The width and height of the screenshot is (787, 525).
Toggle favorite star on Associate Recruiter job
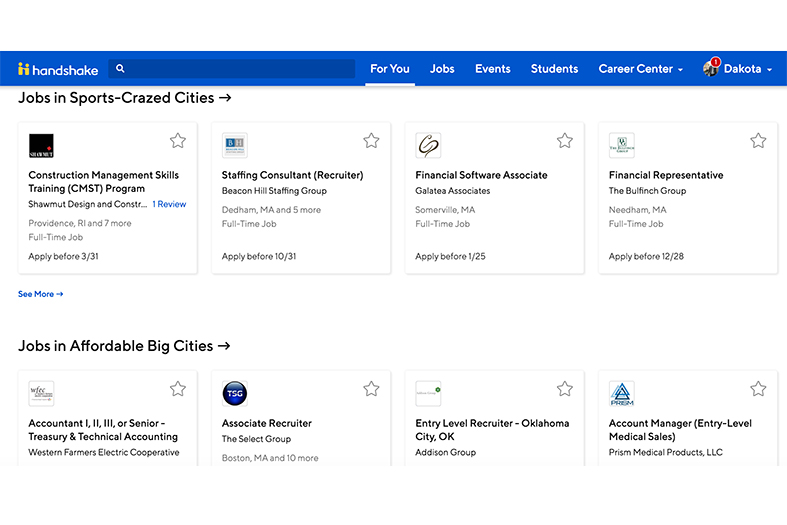pyautogui.click(x=371, y=389)
